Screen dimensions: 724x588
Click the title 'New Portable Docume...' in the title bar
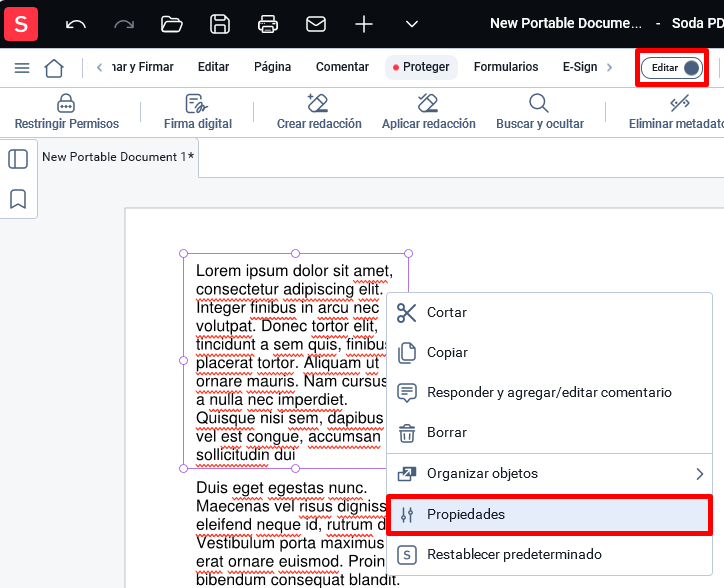(566, 23)
